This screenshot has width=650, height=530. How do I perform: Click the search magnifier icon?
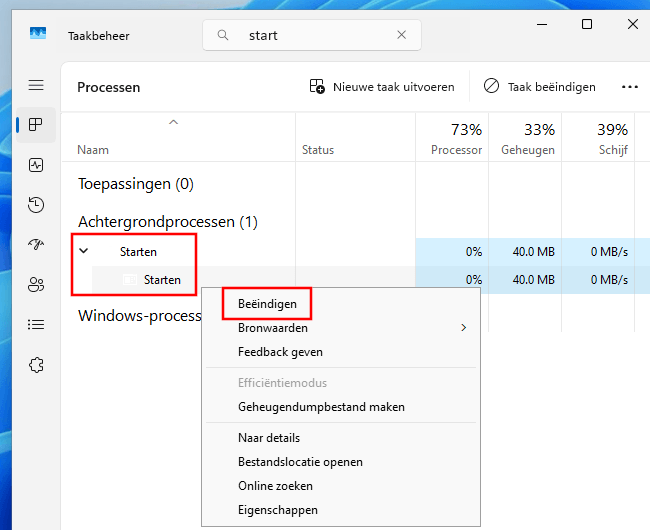(223, 35)
